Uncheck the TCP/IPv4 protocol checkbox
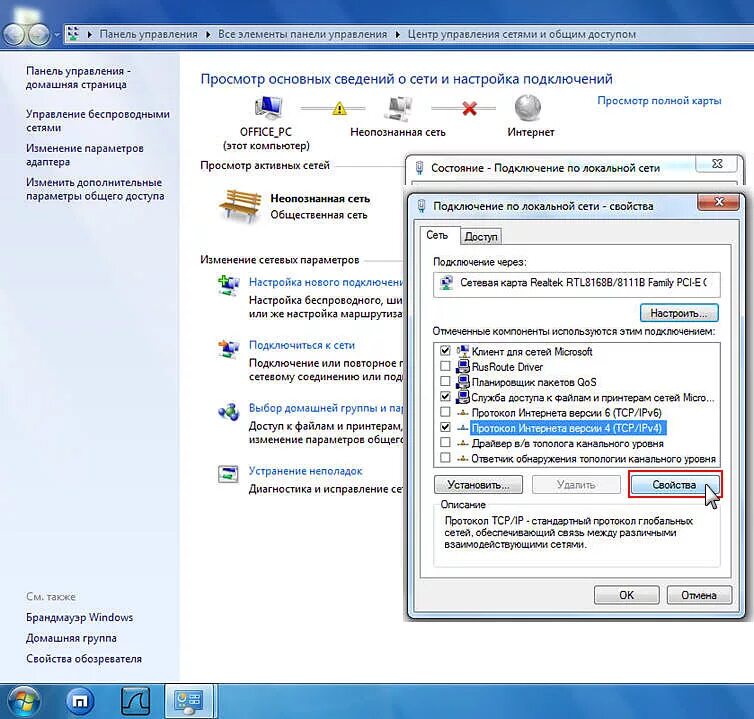The width and height of the screenshot is (754, 719). (x=445, y=427)
